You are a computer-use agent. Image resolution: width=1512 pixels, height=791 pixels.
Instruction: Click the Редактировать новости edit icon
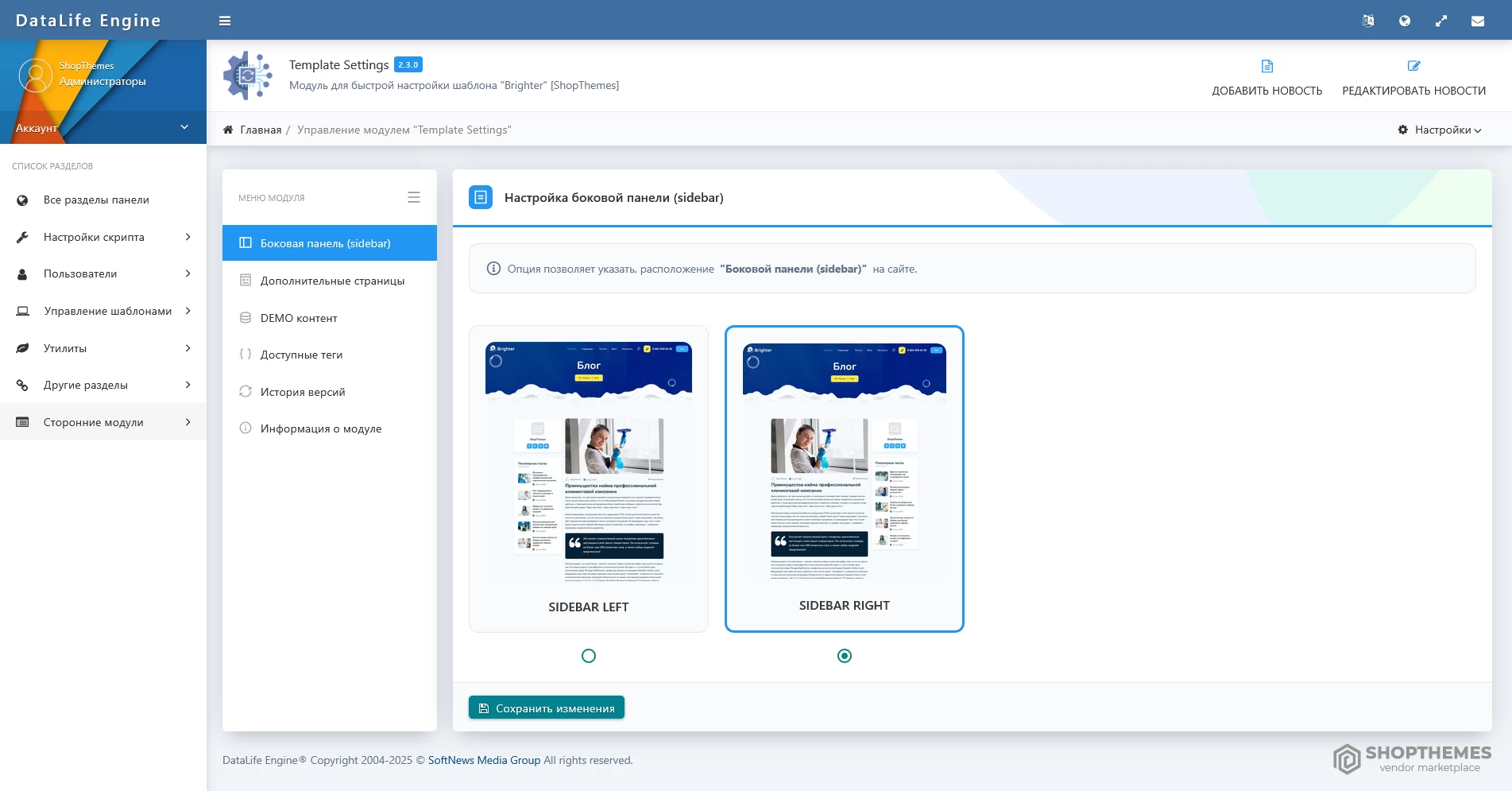point(1413,66)
